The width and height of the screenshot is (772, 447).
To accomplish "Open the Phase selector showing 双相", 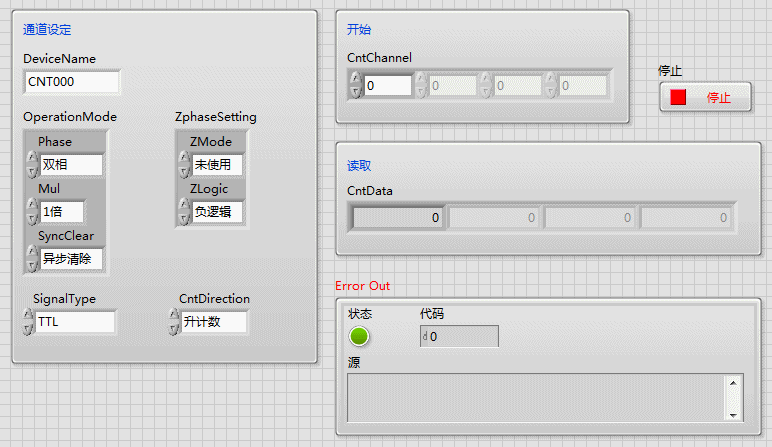I will point(71,165).
